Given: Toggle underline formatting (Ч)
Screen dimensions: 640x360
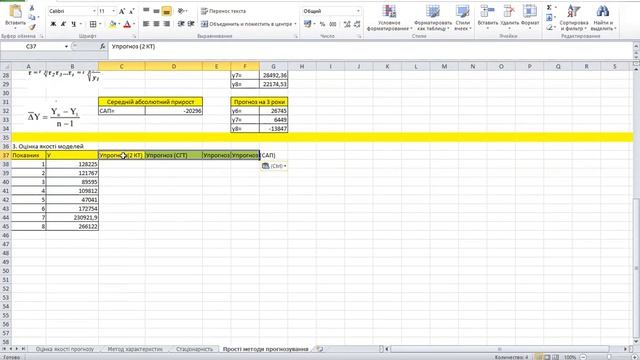Looking at the screenshot, I should [x=73, y=24].
